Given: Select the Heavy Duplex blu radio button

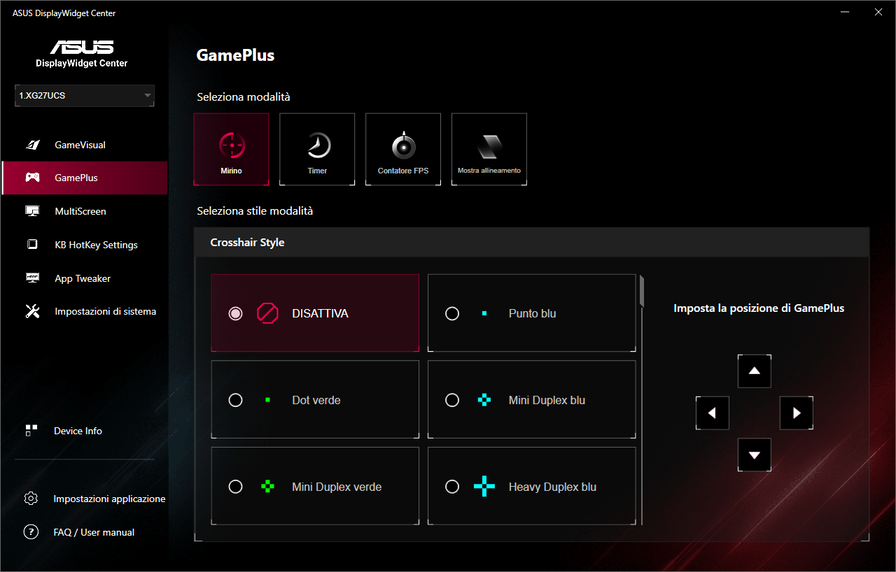Looking at the screenshot, I should pyautogui.click(x=452, y=487).
